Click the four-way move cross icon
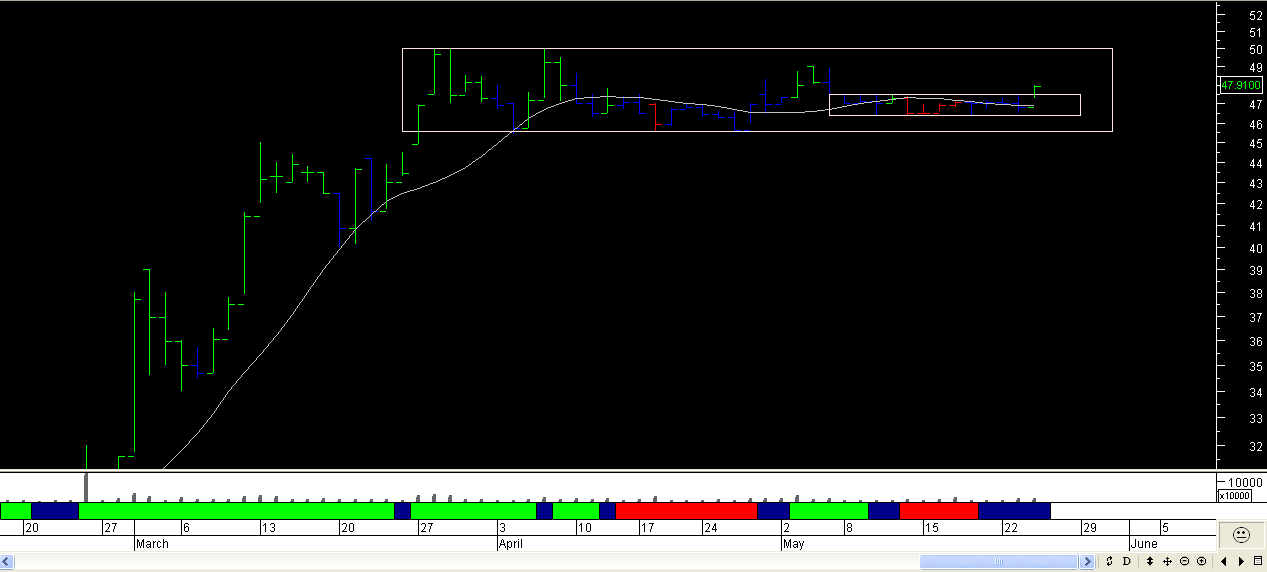This screenshot has height=572, width=1267. [x=1167, y=561]
